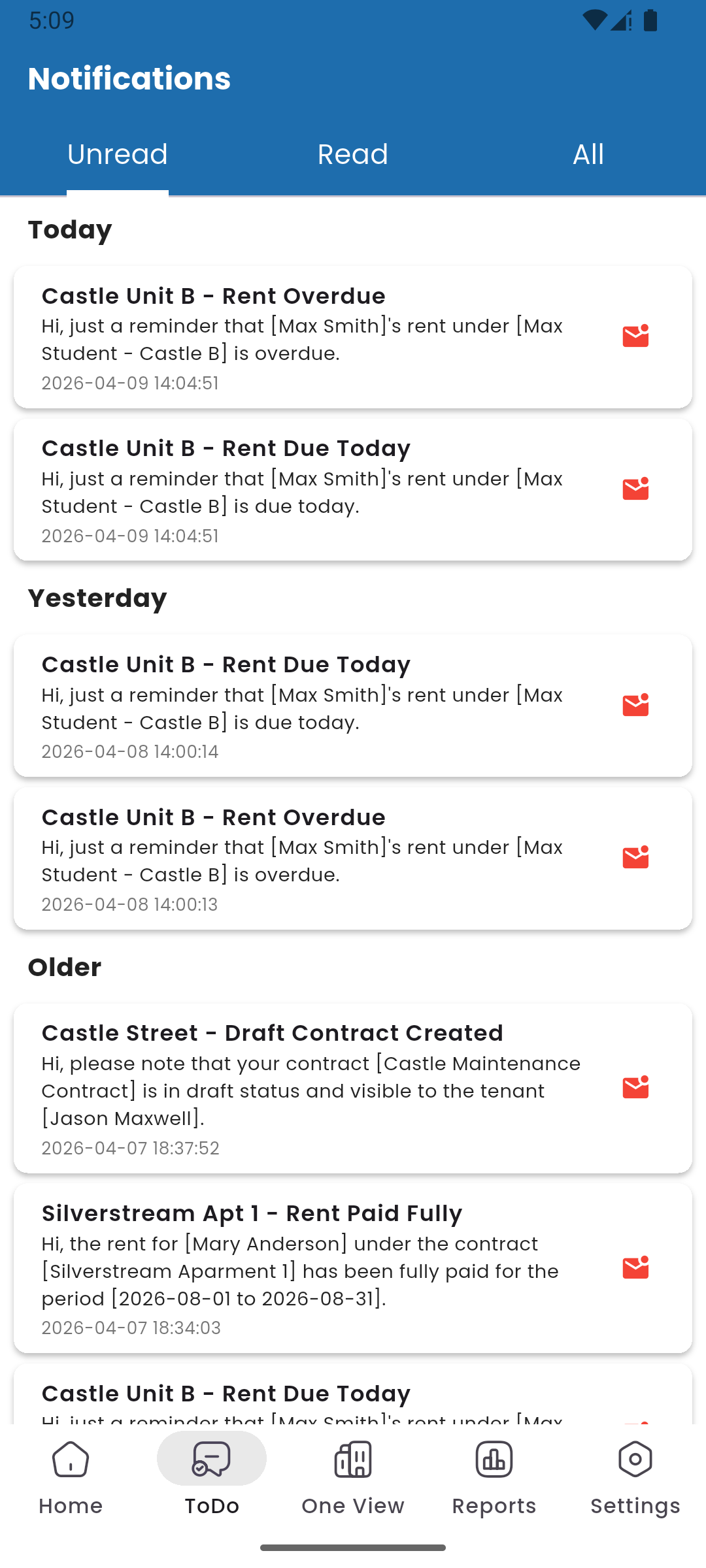The image size is (706, 1568).
Task: Tap unread envelope on today's Rent Overdue
Action: tap(635, 336)
